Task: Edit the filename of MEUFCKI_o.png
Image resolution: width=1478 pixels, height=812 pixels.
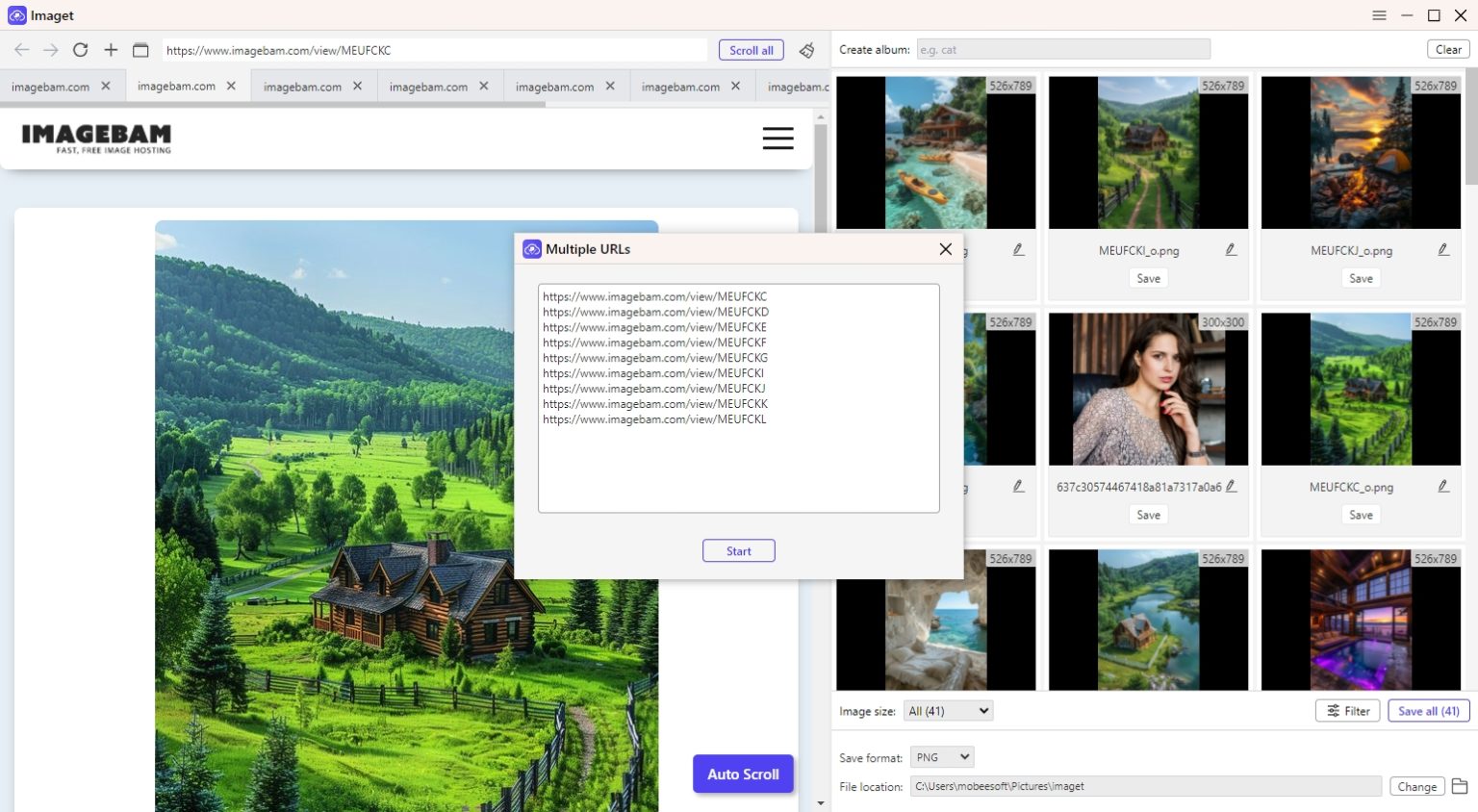Action: tap(1231, 248)
